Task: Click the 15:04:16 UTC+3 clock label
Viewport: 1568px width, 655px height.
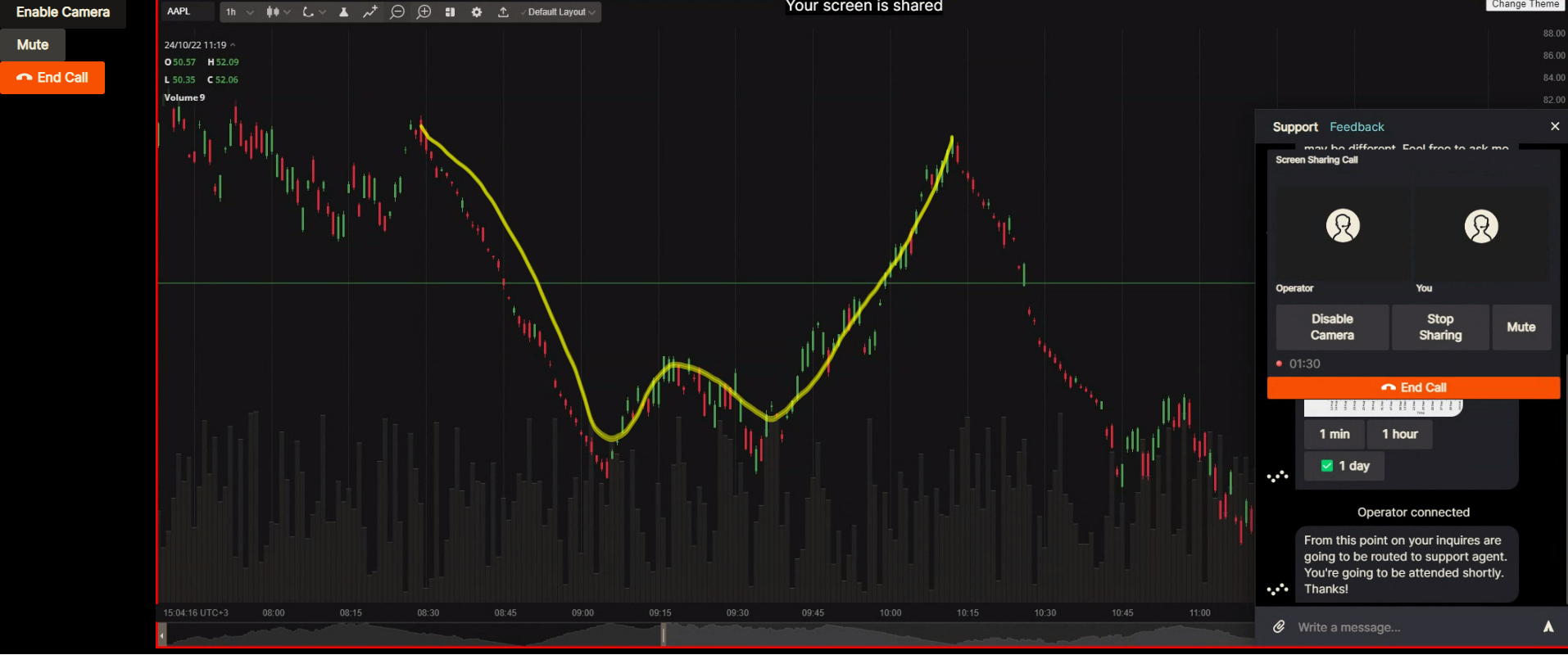Action: [x=196, y=613]
